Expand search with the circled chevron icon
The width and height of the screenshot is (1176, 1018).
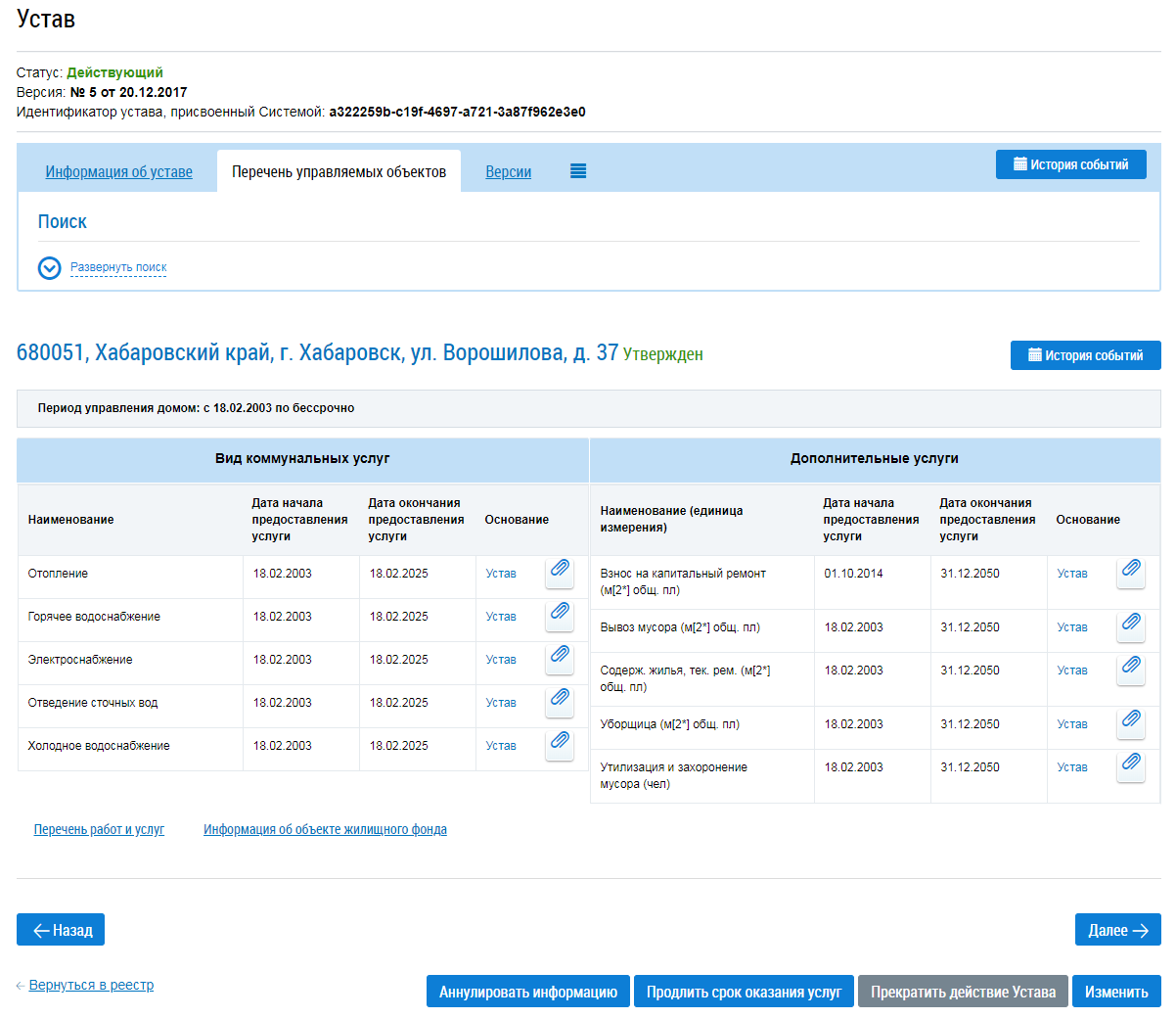(x=49, y=267)
